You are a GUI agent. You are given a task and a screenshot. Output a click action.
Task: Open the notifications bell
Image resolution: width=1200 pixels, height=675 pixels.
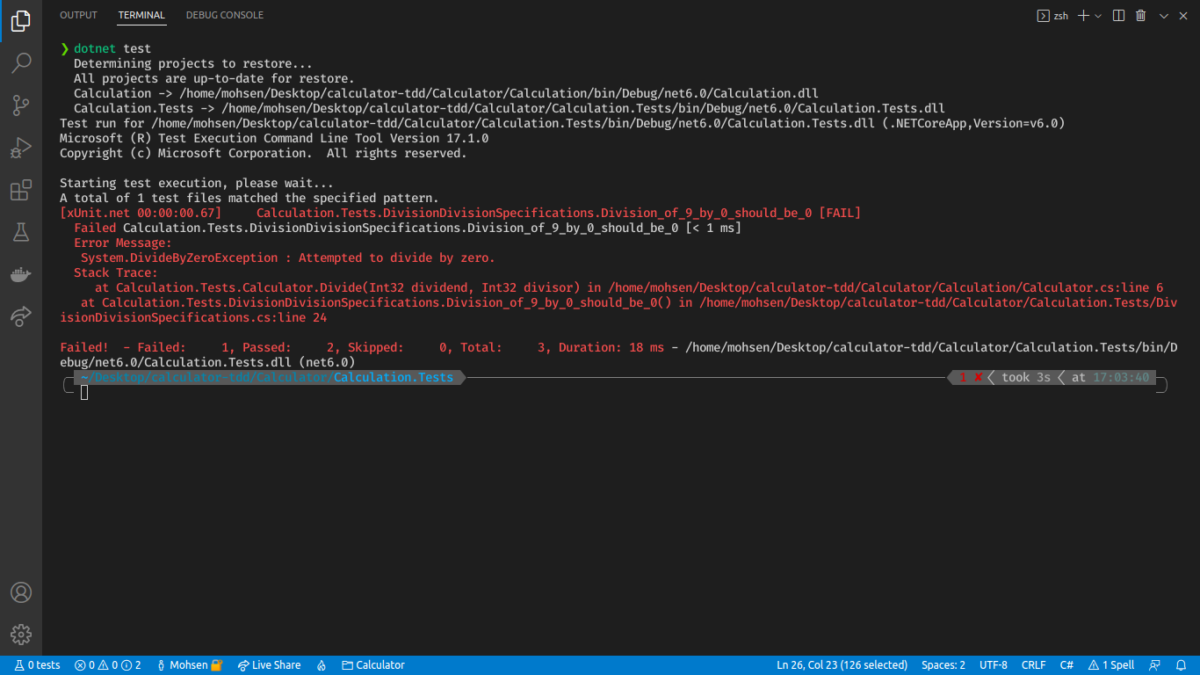click(x=1181, y=665)
